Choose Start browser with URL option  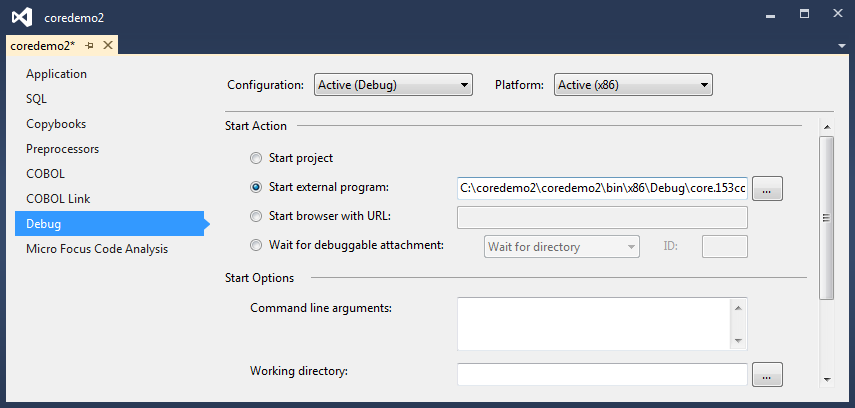(x=257, y=216)
